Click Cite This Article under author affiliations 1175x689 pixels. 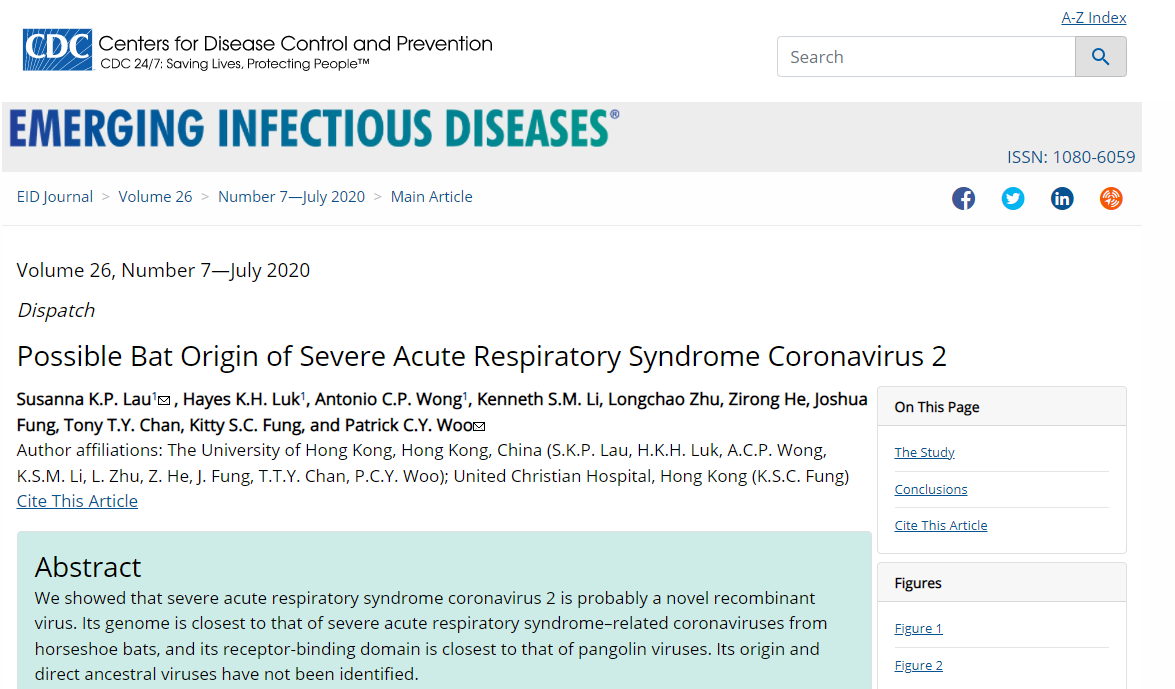(x=77, y=501)
